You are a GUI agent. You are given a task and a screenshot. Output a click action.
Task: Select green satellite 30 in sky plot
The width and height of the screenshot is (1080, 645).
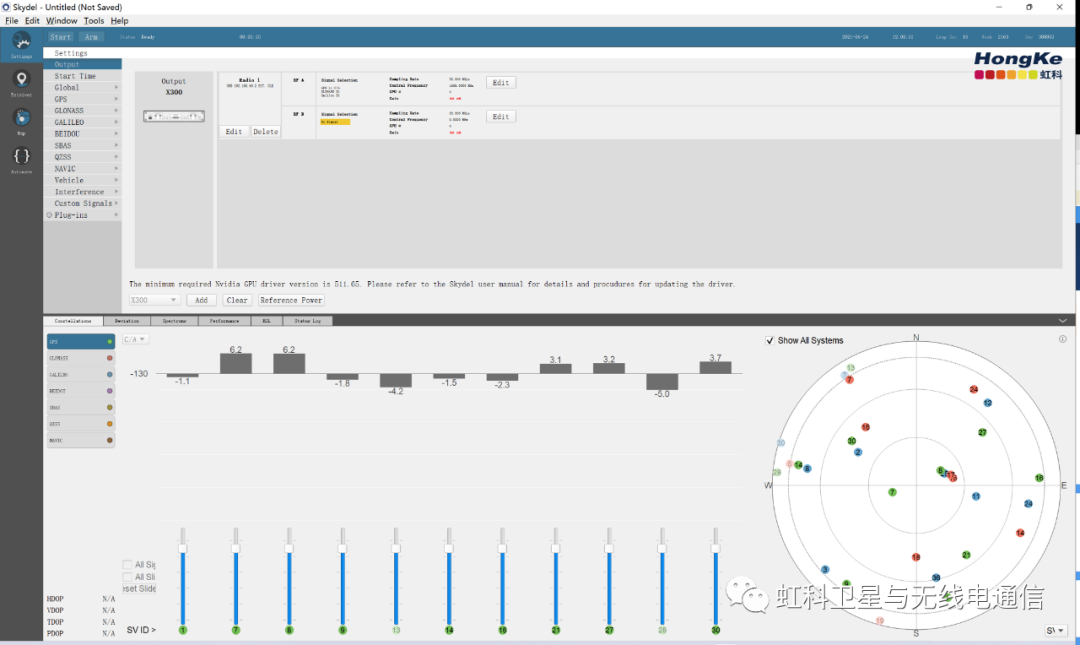tap(851, 441)
